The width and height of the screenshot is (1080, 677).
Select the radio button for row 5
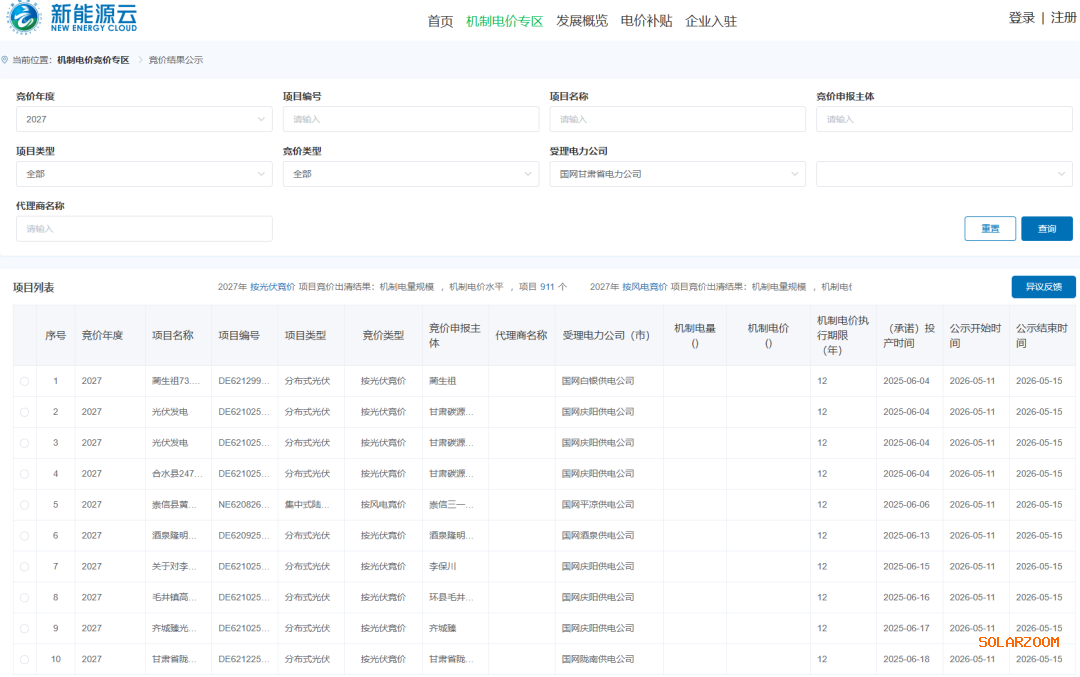[25, 505]
